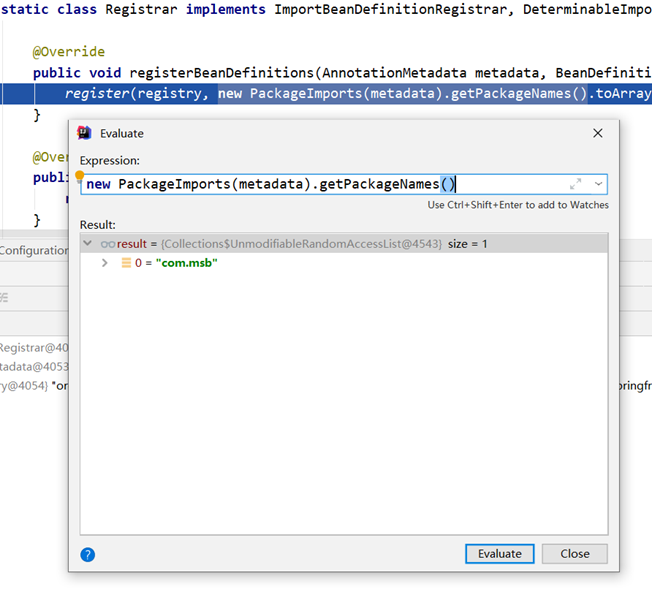The image size is (652, 592).
Task: Click AnnotationMetadata parameter type in editor
Action: pyautogui.click(x=394, y=73)
